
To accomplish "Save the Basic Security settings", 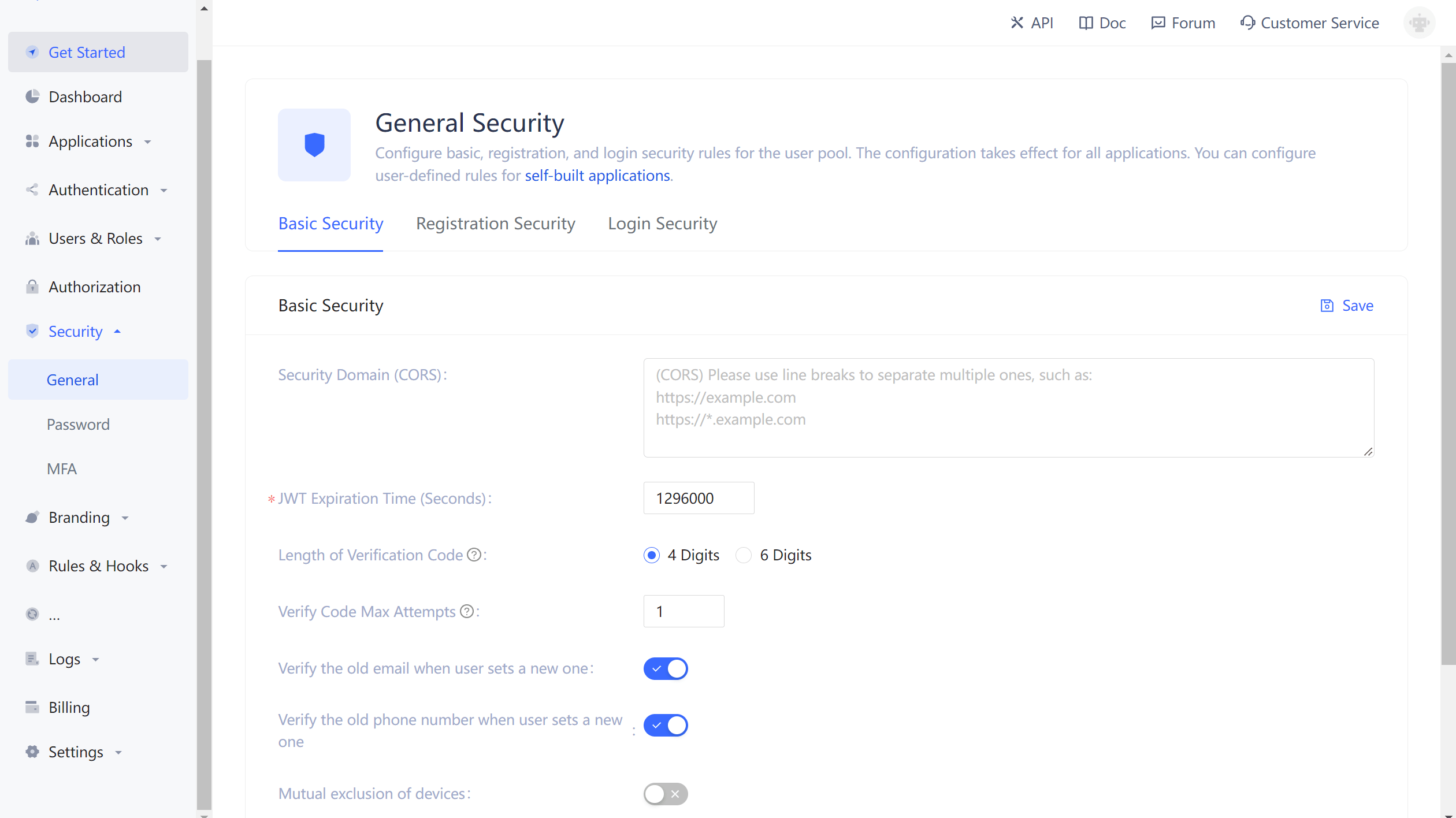I will point(1347,306).
